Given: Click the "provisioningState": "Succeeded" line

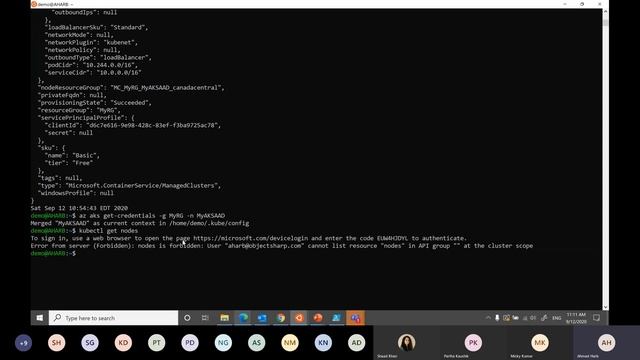Looking at the screenshot, I should 95,102.
